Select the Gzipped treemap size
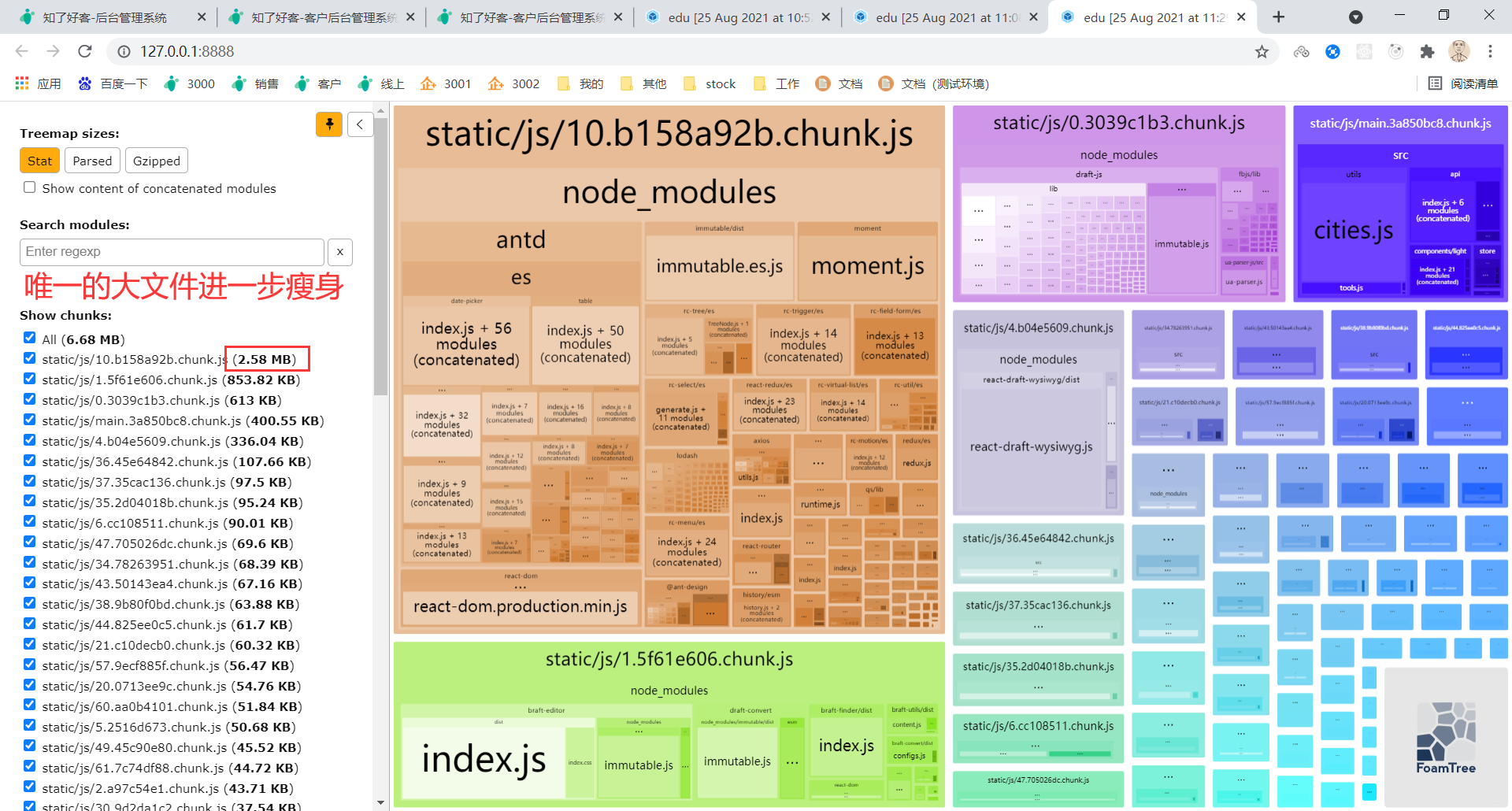 point(156,161)
